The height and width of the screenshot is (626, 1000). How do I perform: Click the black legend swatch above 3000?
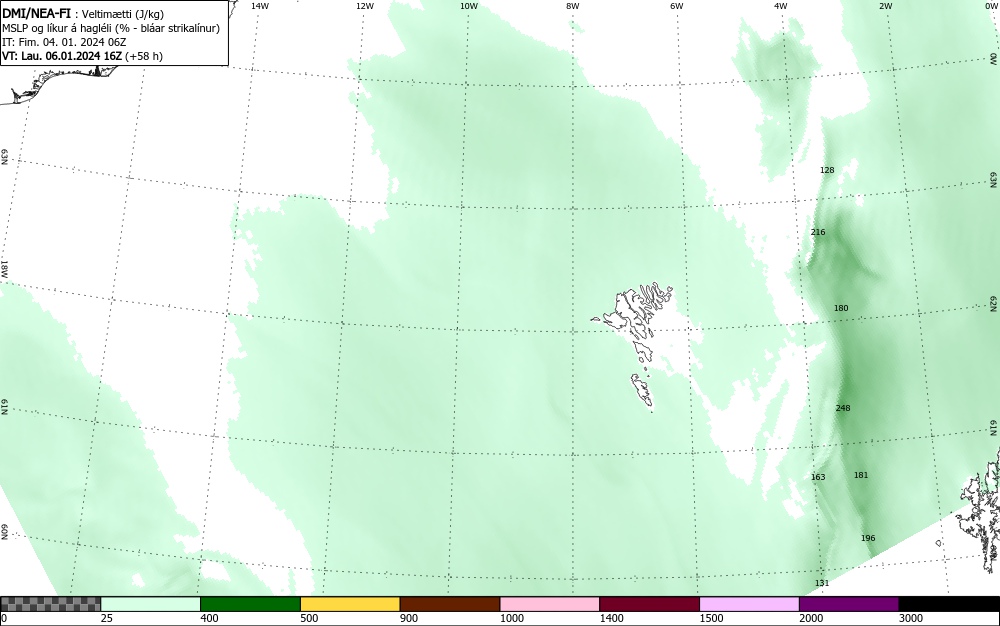[949, 604]
